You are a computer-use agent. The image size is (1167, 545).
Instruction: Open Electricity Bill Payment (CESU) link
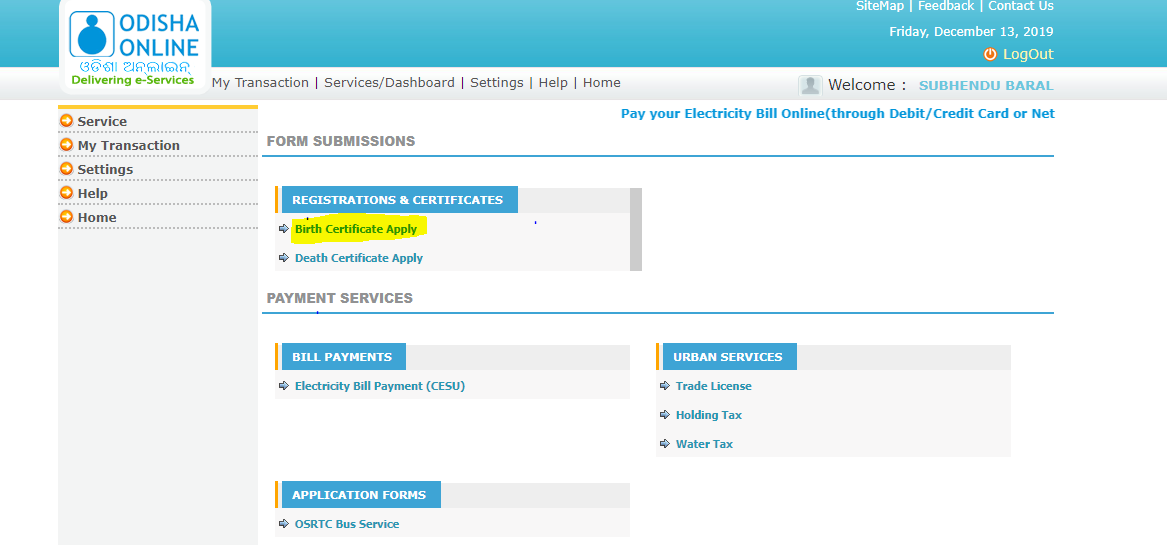click(x=380, y=386)
